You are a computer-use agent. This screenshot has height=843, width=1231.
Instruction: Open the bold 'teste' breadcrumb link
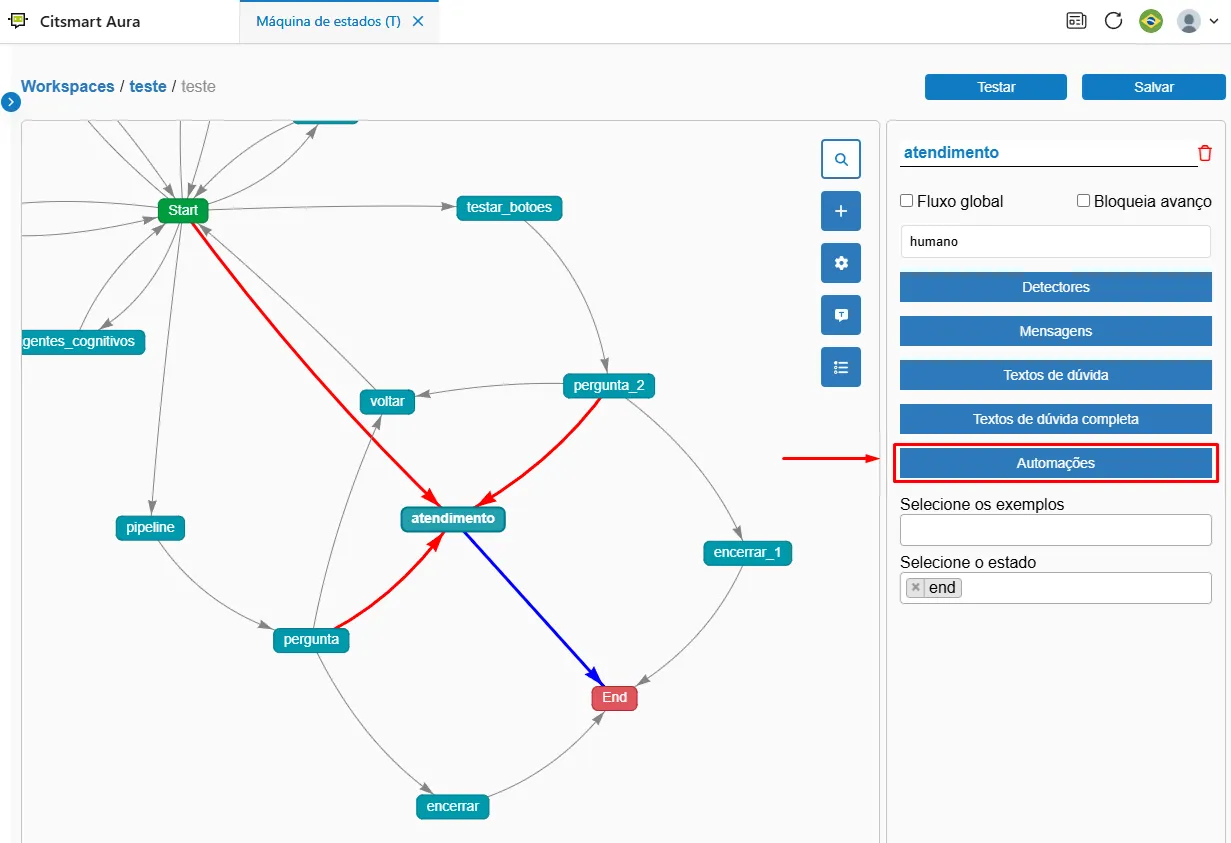148,86
